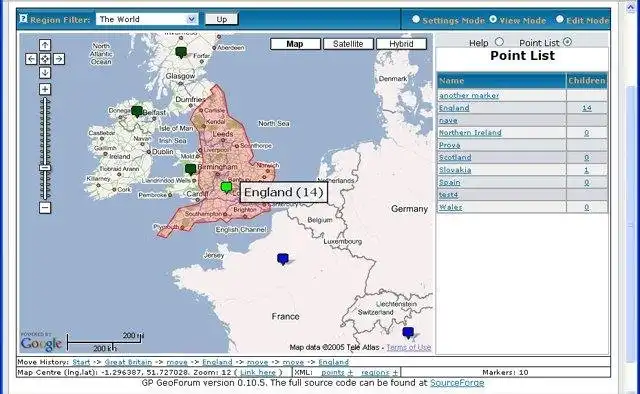Open the 'Link here' map link
This screenshot has width=640, height=394.
258,372
